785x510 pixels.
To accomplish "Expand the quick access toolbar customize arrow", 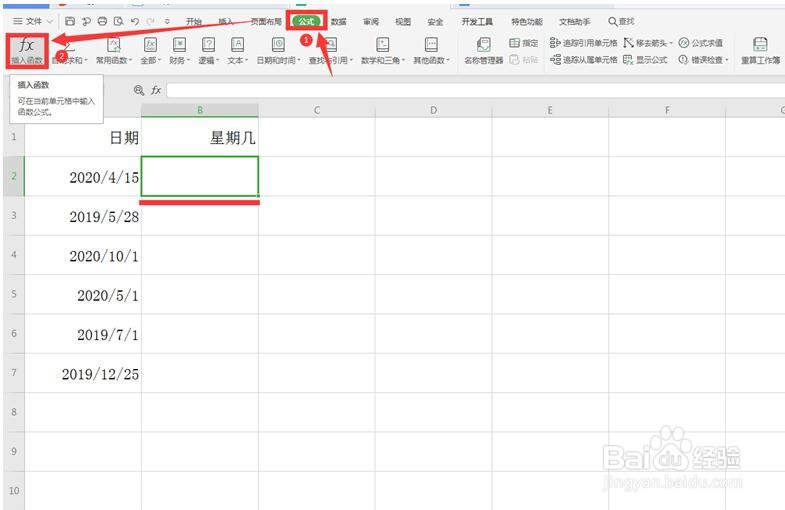I will (x=167, y=22).
